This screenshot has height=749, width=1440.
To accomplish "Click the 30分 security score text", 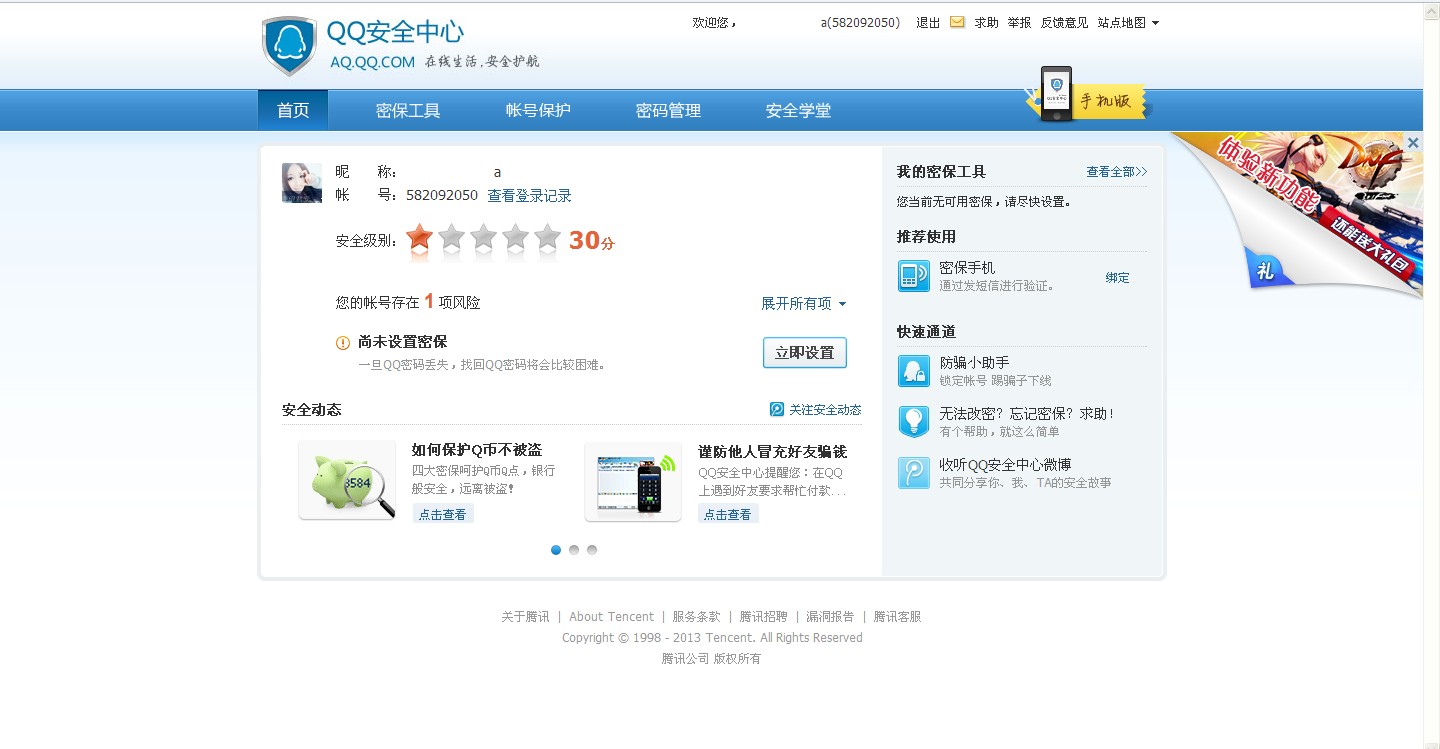I will coord(592,240).
